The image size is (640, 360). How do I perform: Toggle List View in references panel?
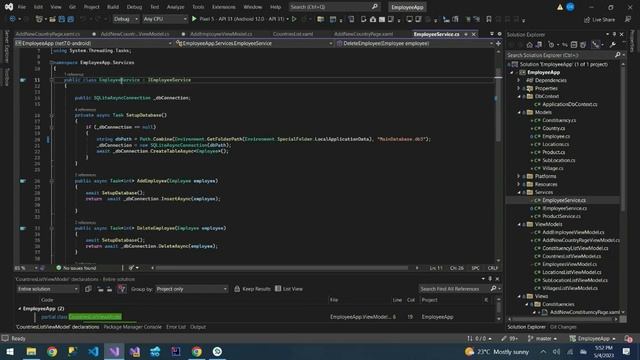[x=289, y=289]
